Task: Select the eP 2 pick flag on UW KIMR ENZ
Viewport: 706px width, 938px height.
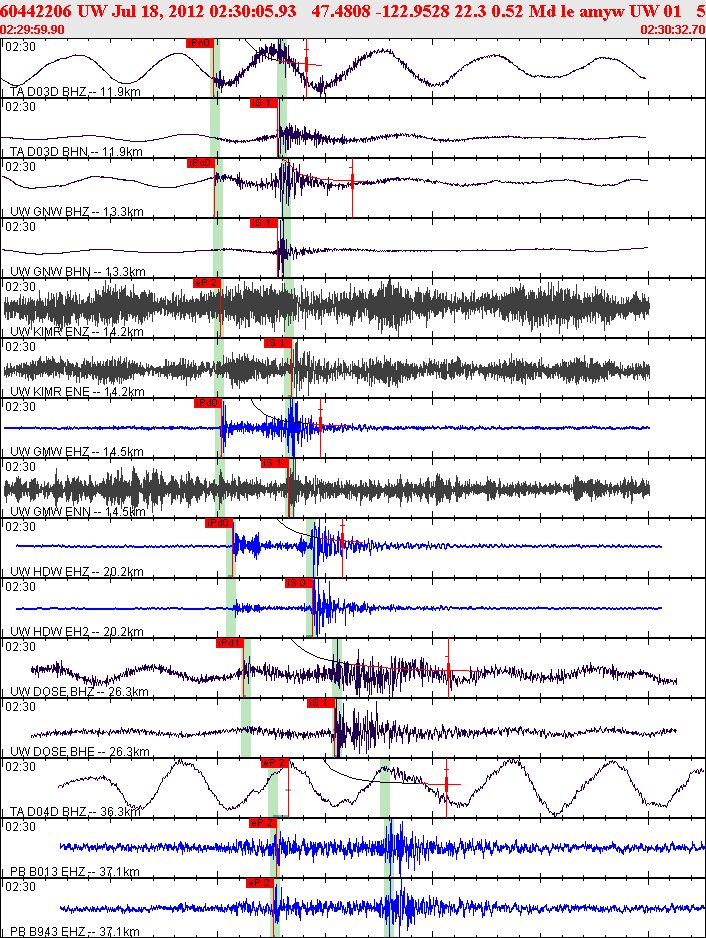Action: pos(206,283)
